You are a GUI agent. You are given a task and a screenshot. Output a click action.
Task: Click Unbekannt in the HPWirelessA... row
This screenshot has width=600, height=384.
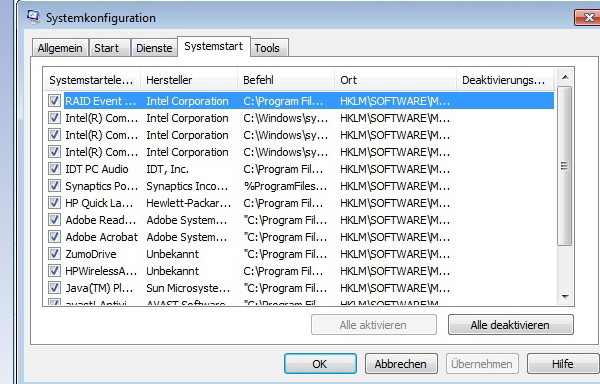(173, 271)
